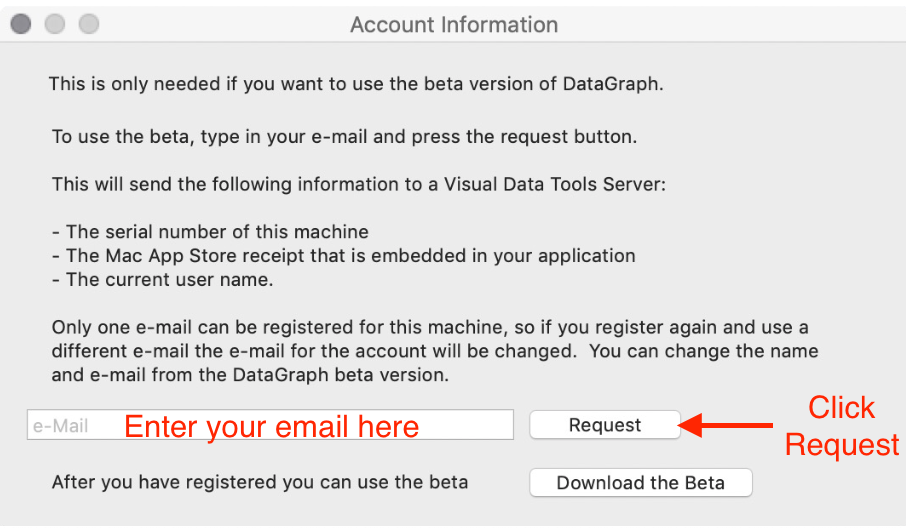Click the zoom button in the title bar
Image resolution: width=906 pixels, height=528 pixels.
click(89, 24)
